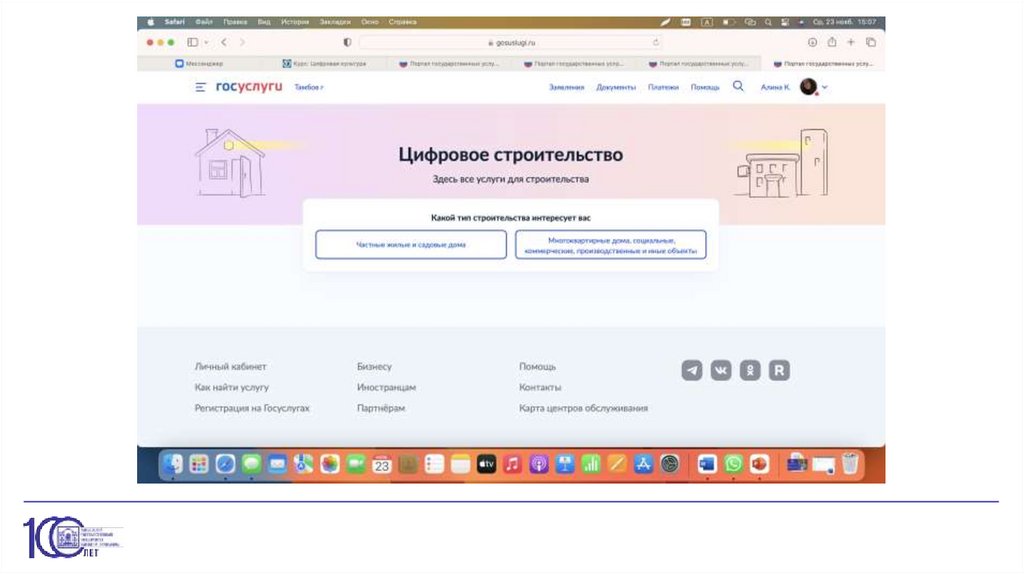This screenshot has height=574, width=1024.
Task: Open the Odnoklassniki social link
Action: click(x=750, y=370)
